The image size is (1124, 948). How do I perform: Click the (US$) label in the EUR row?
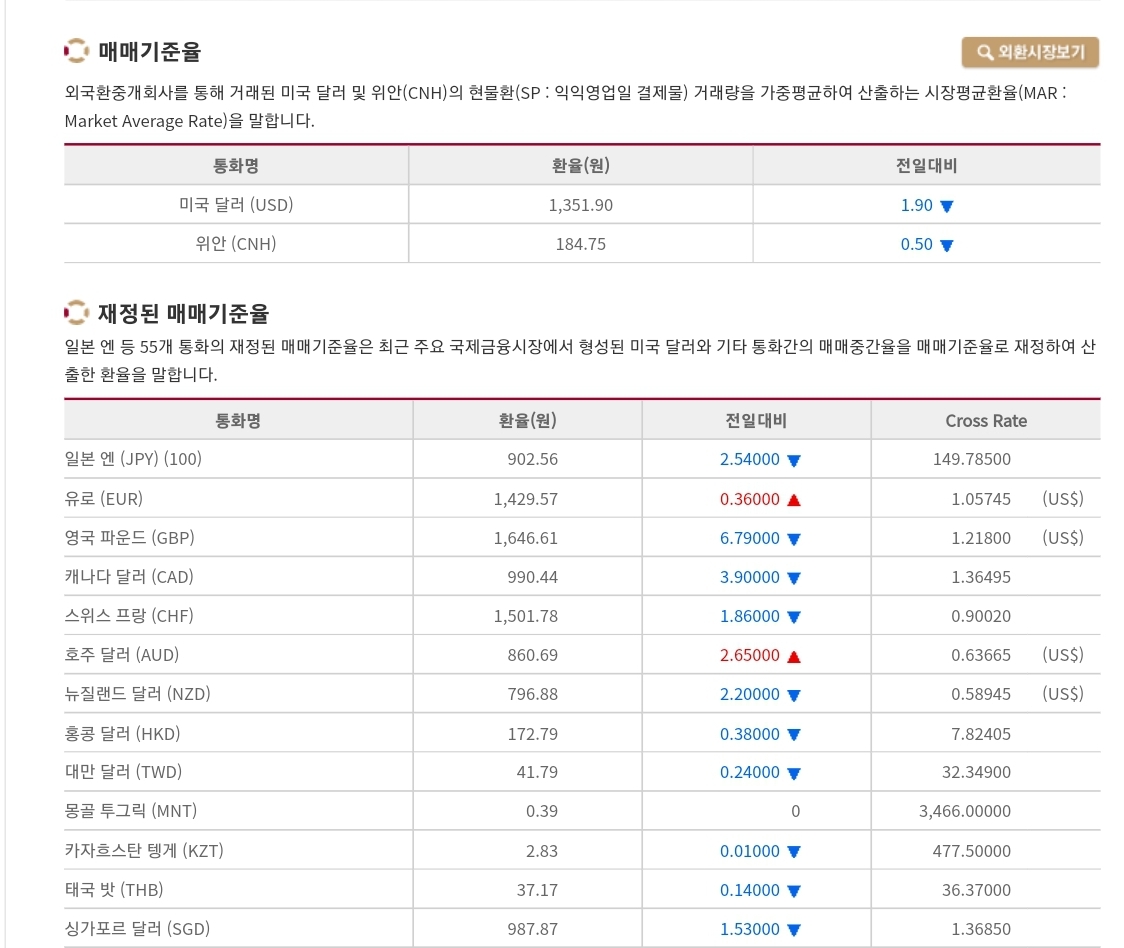(x=1062, y=498)
